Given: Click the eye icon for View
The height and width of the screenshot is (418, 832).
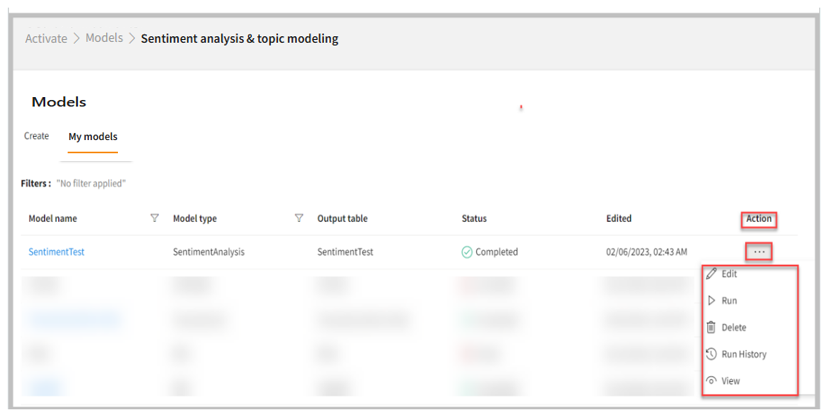Looking at the screenshot, I should click(x=711, y=381).
